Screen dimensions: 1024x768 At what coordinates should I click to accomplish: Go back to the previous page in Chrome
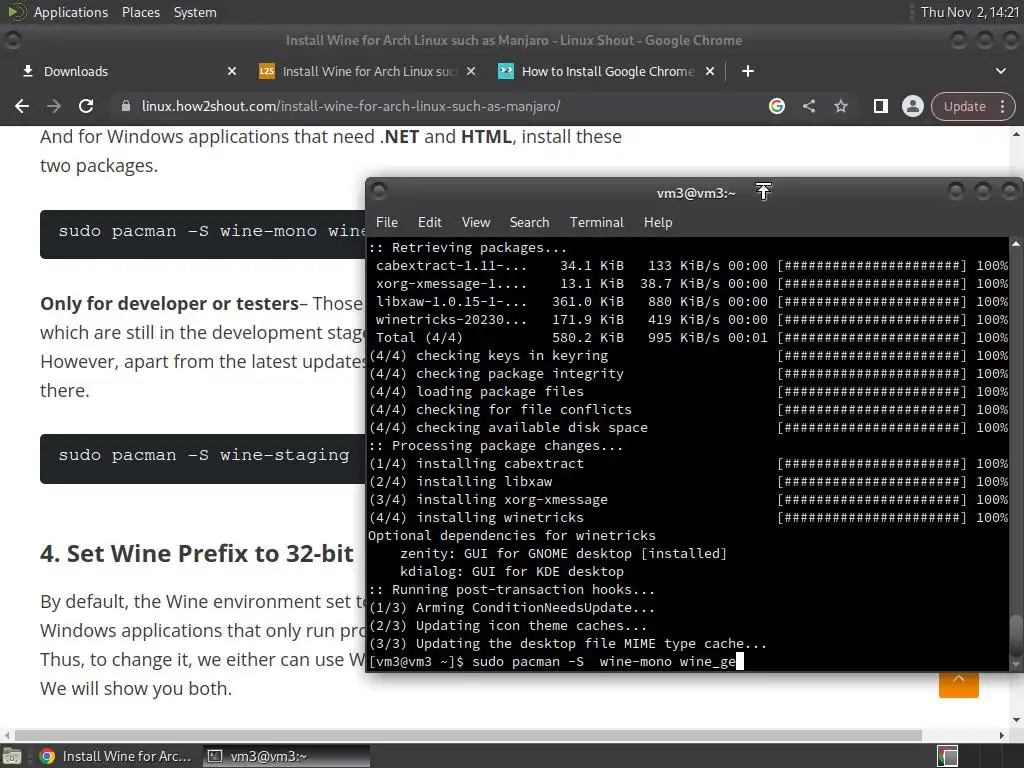pos(22,106)
